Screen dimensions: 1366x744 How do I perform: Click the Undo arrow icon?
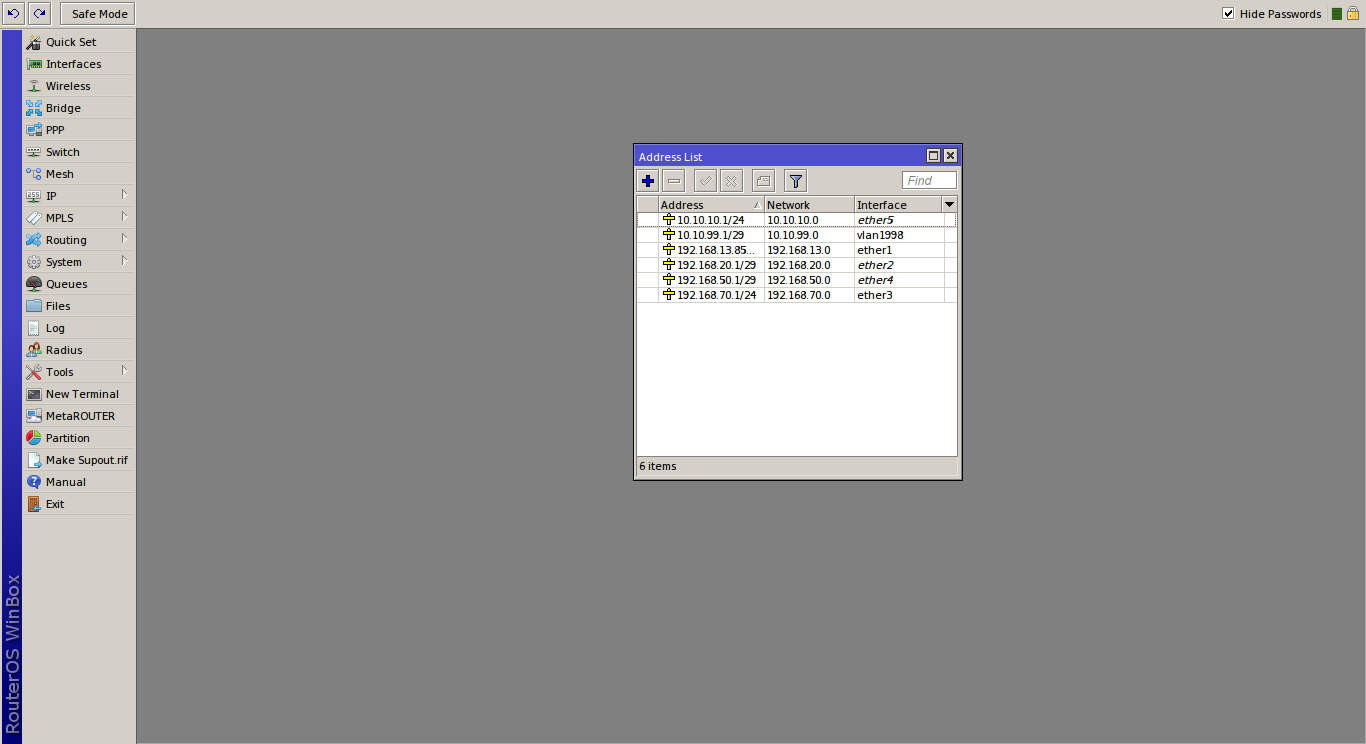(14, 14)
